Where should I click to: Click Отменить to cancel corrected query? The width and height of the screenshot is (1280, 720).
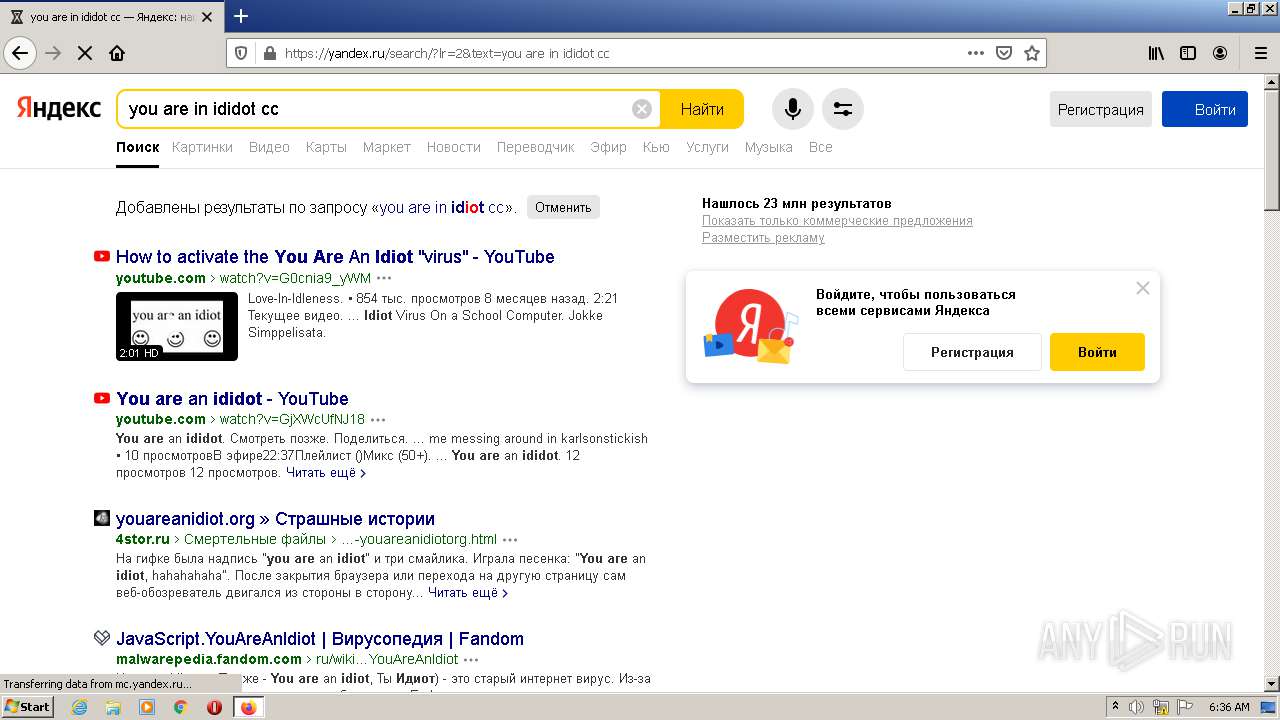tap(563, 207)
